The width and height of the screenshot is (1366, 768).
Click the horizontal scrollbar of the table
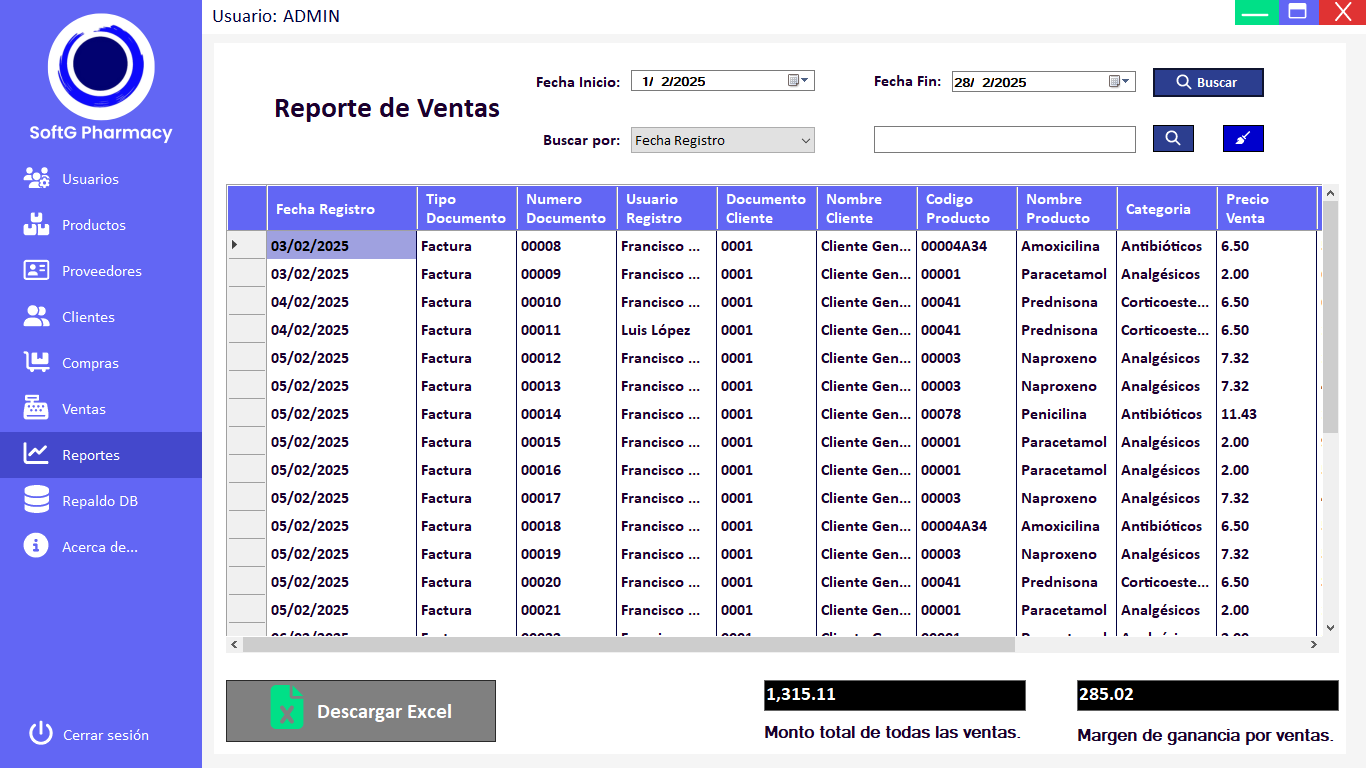coord(628,645)
